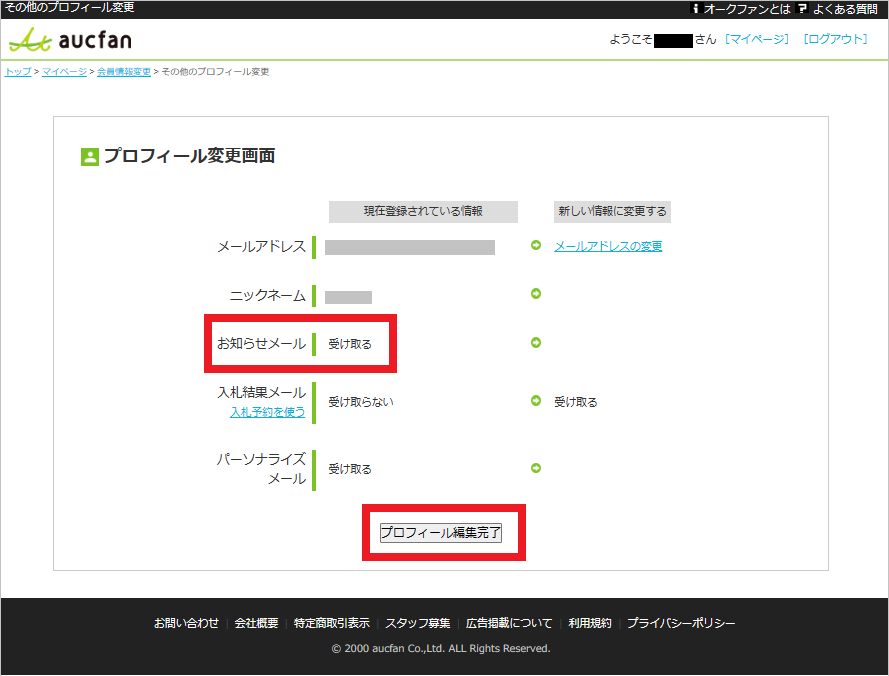Go to マイページ in the header
Screen dimensions: 889x676
(x=757, y=39)
